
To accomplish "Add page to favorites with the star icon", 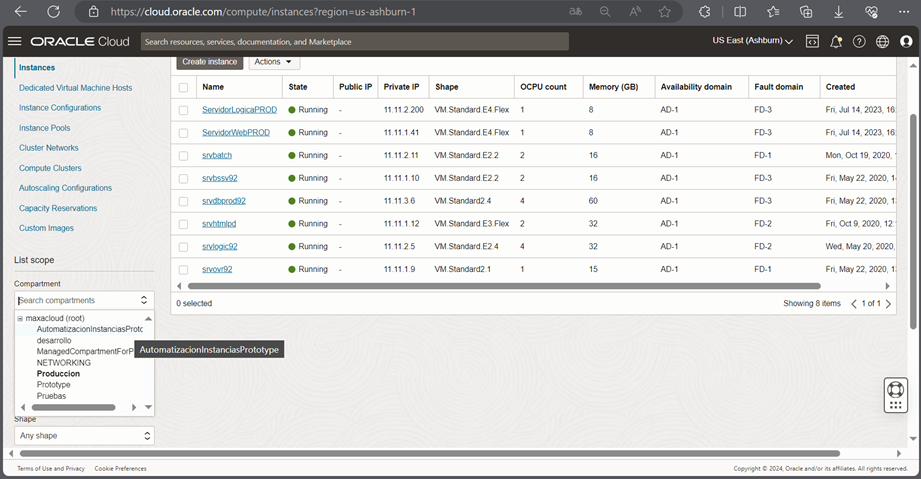I will tap(664, 12).
